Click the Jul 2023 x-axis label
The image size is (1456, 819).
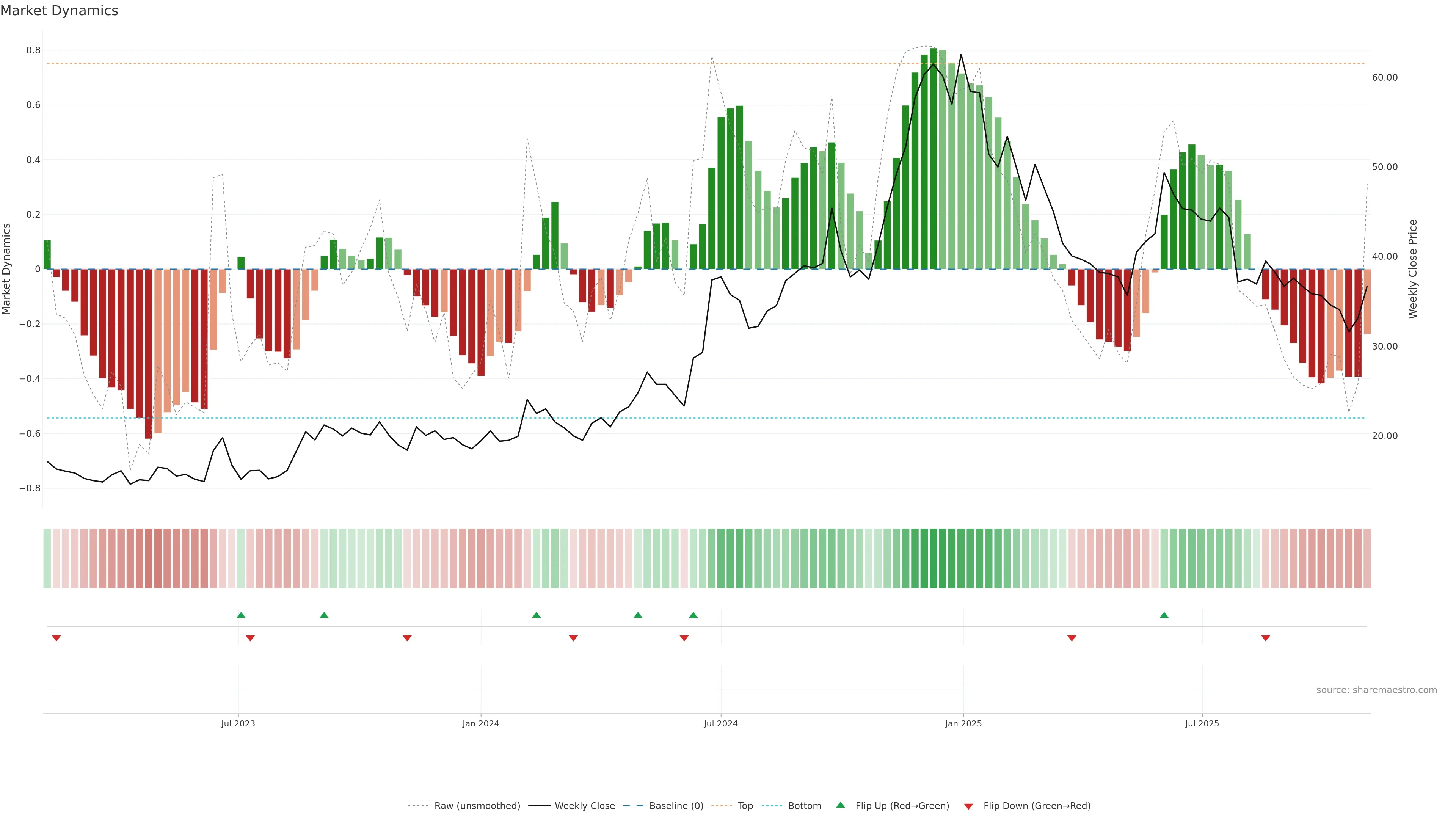pos(238,723)
